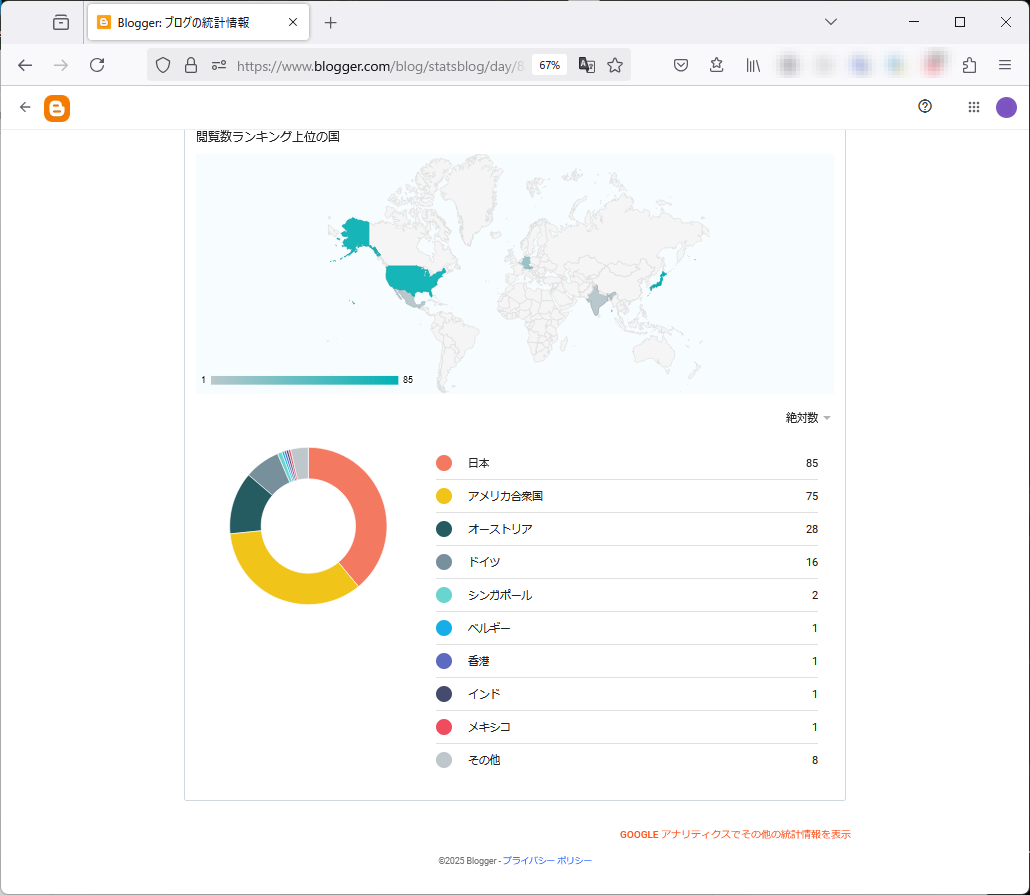
Task: Click the 67% zoom level indicator
Action: [x=549, y=65]
